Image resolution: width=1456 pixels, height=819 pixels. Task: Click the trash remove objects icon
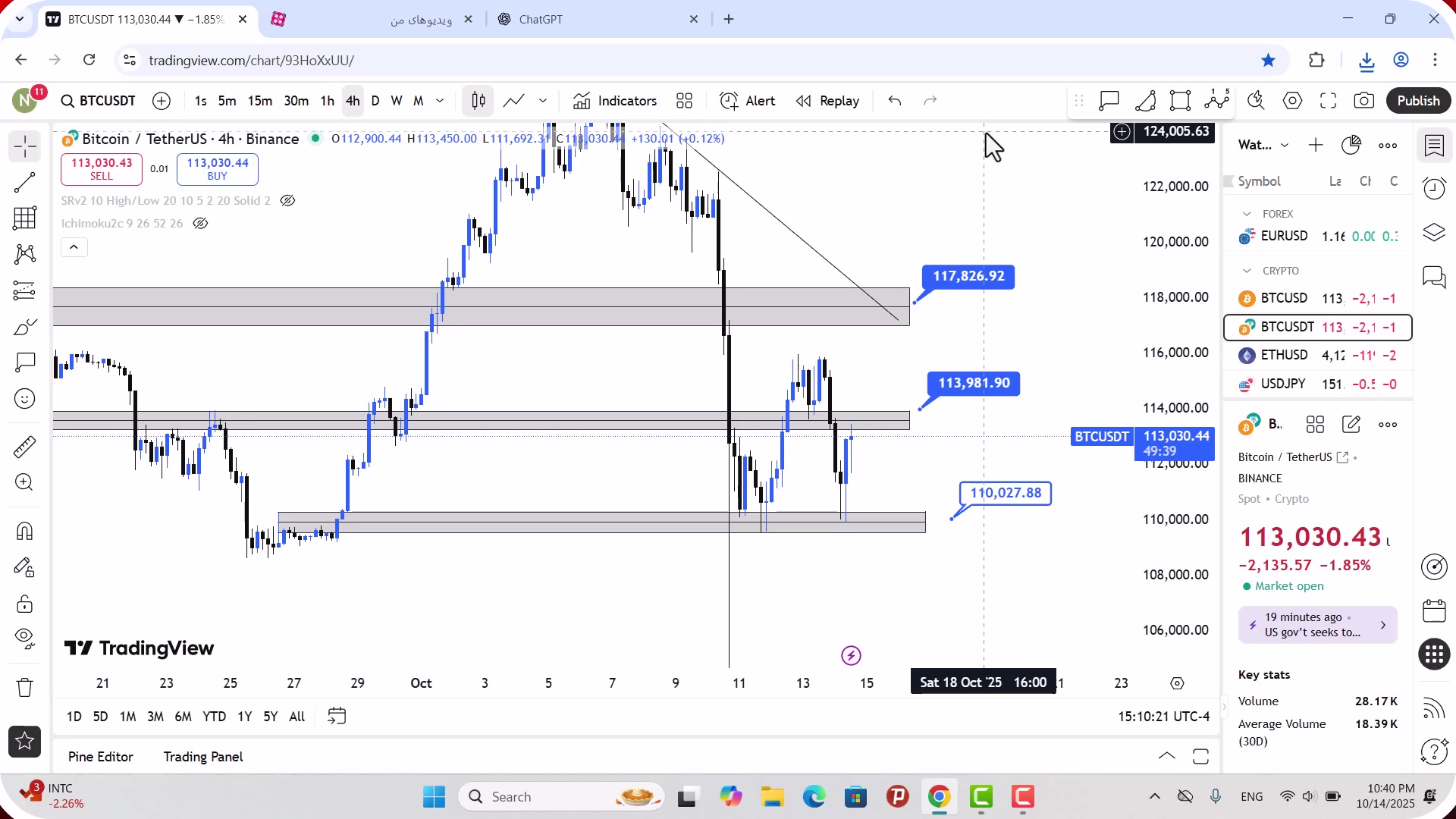(x=24, y=688)
